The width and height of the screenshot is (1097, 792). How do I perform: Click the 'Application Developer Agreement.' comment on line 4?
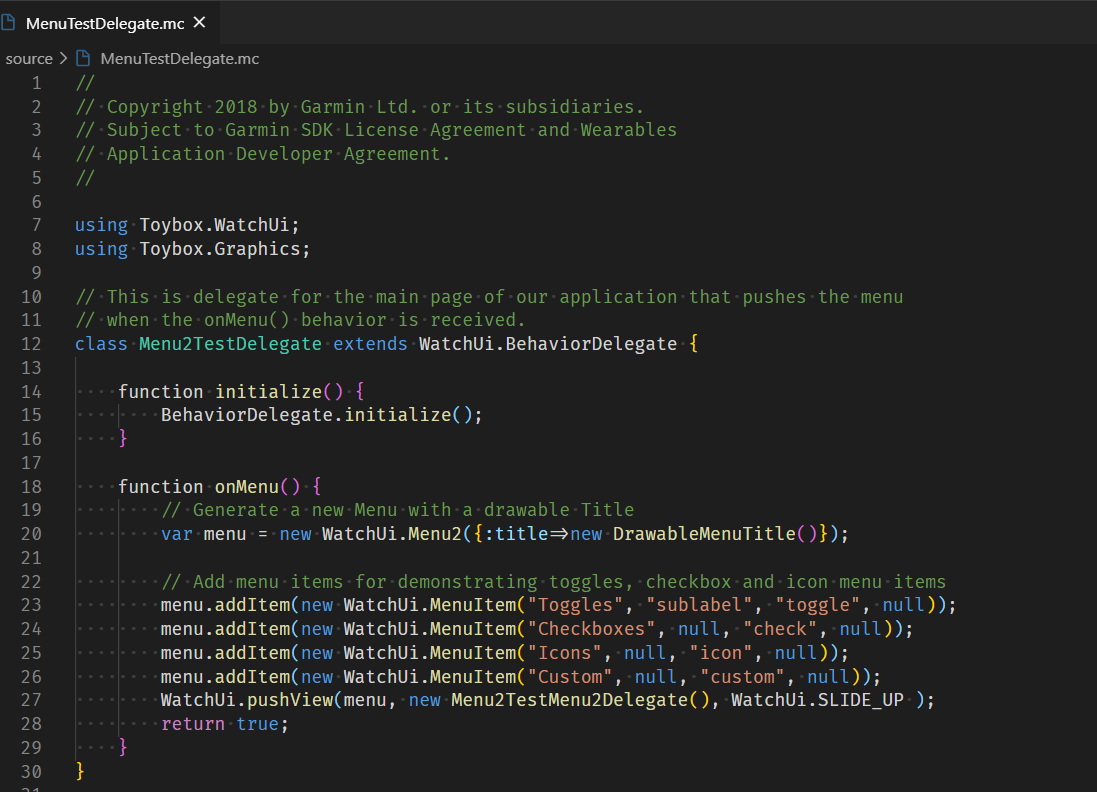[278, 154]
